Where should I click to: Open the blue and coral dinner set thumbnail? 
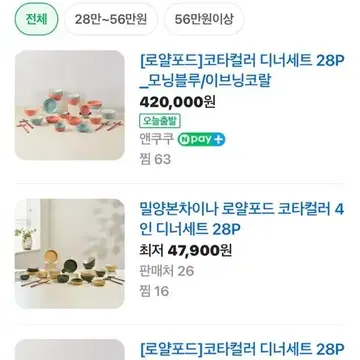coord(70,105)
